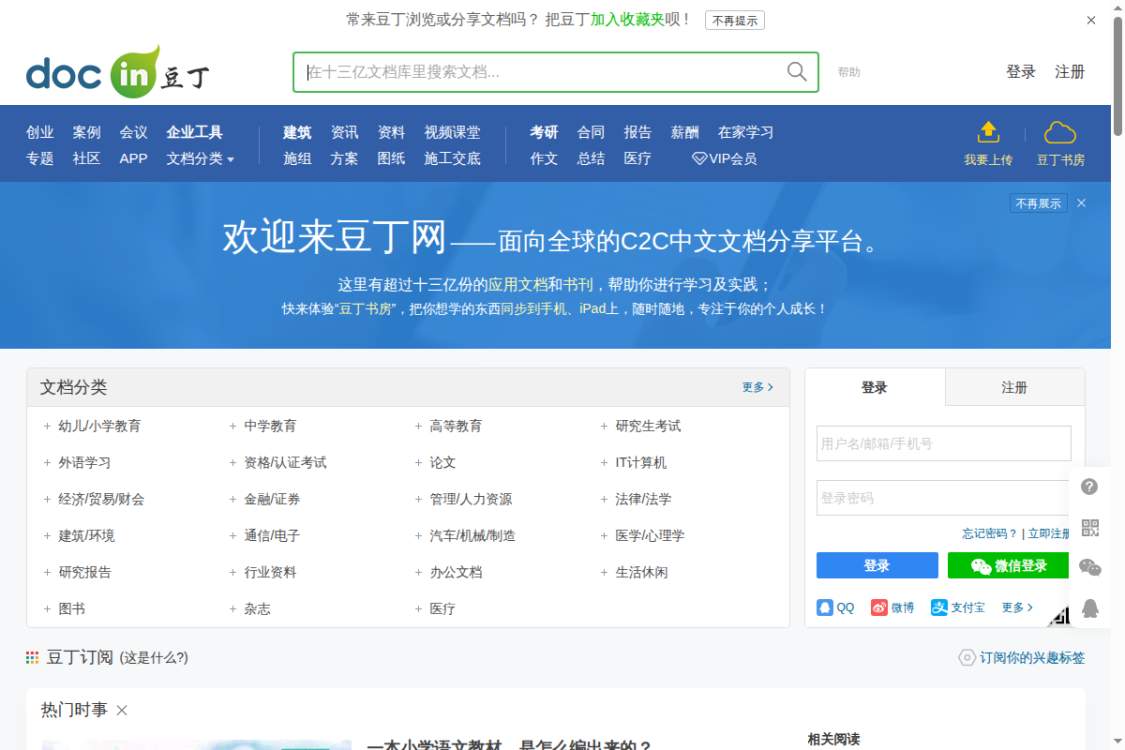The width and height of the screenshot is (1125, 750).
Task: Open the help question mark icon
Action: tap(1089, 487)
